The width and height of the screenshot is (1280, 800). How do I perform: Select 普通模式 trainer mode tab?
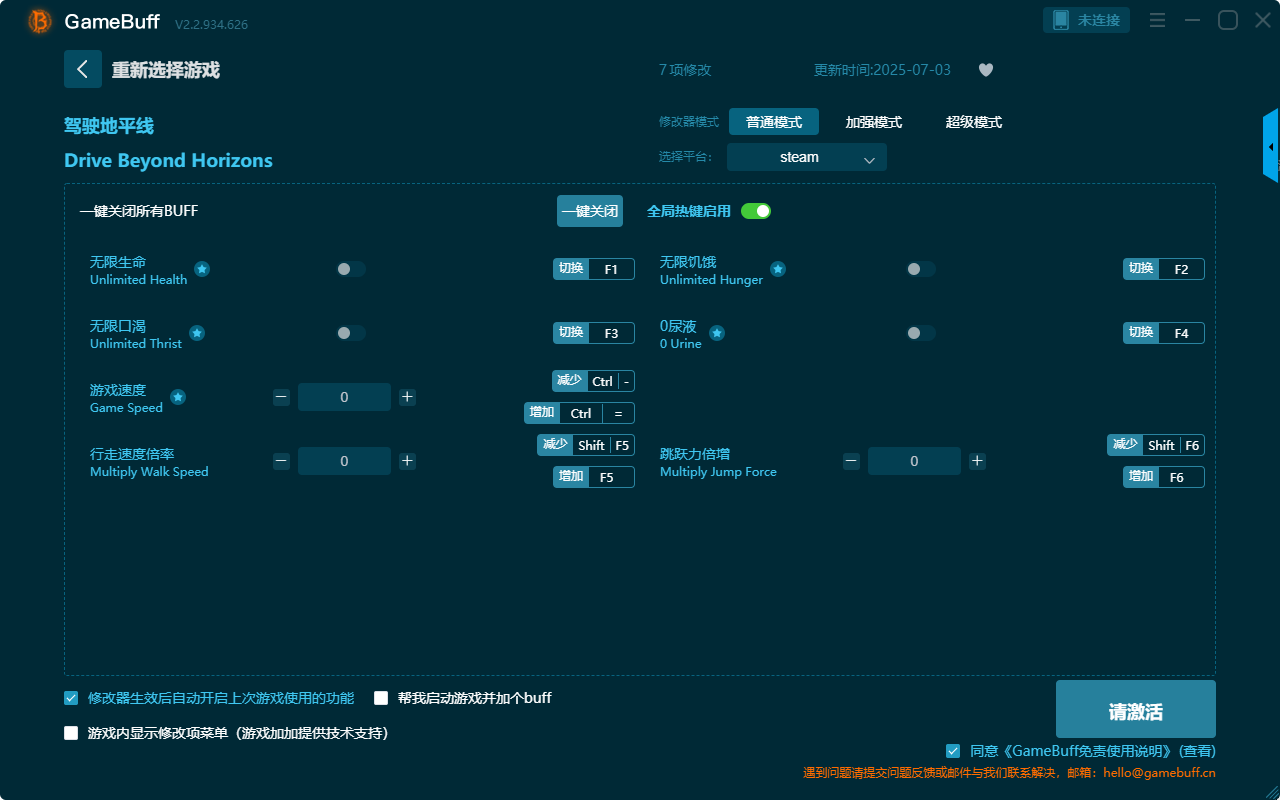(x=774, y=122)
